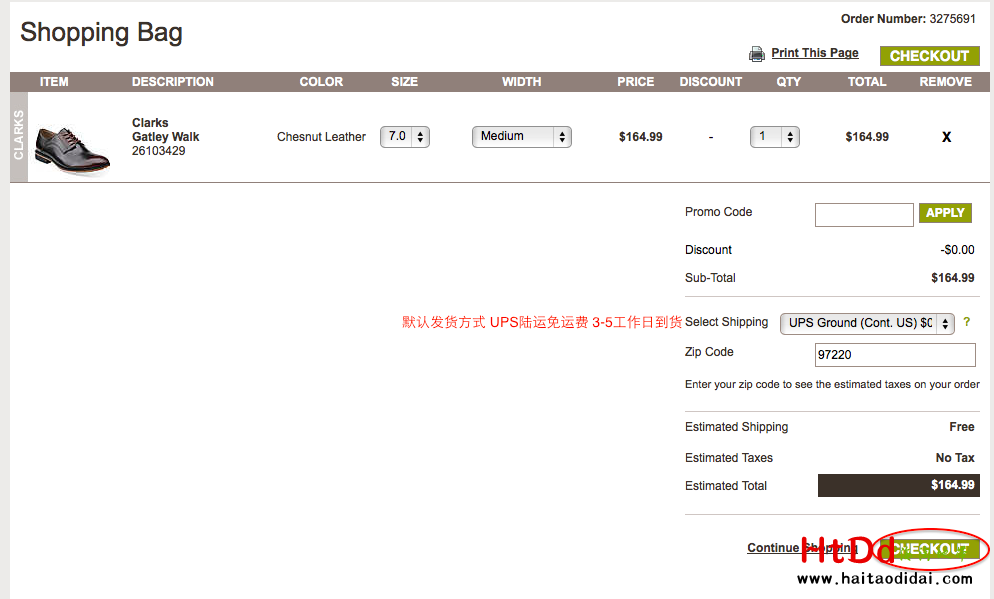994x599 pixels.
Task: Open the UPS Ground shipping dropdown
Action: (x=867, y=323)
